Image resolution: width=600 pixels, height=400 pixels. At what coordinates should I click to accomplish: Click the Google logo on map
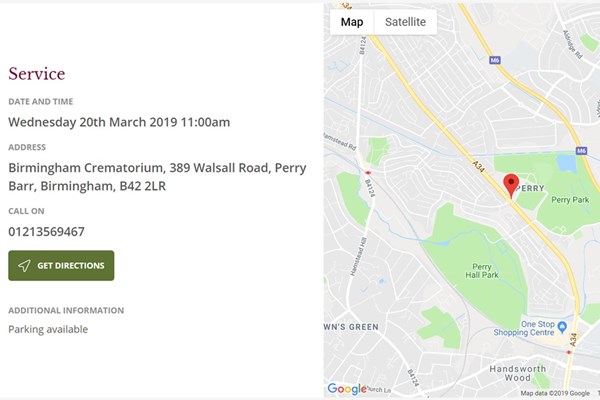point(347,389)
